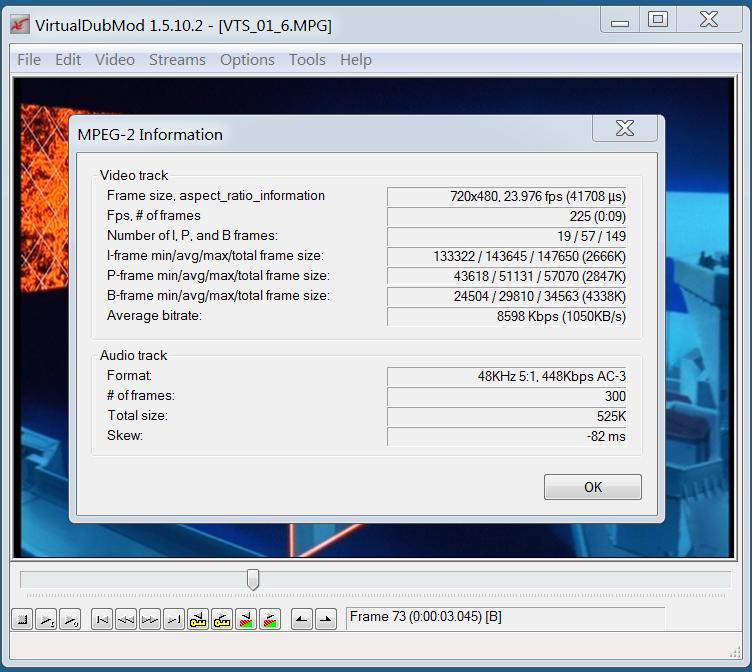The height and width of the screenshot is (672, 752).
Task: Click the audio skew value -82 ms
Action: [x=506, y=436]
